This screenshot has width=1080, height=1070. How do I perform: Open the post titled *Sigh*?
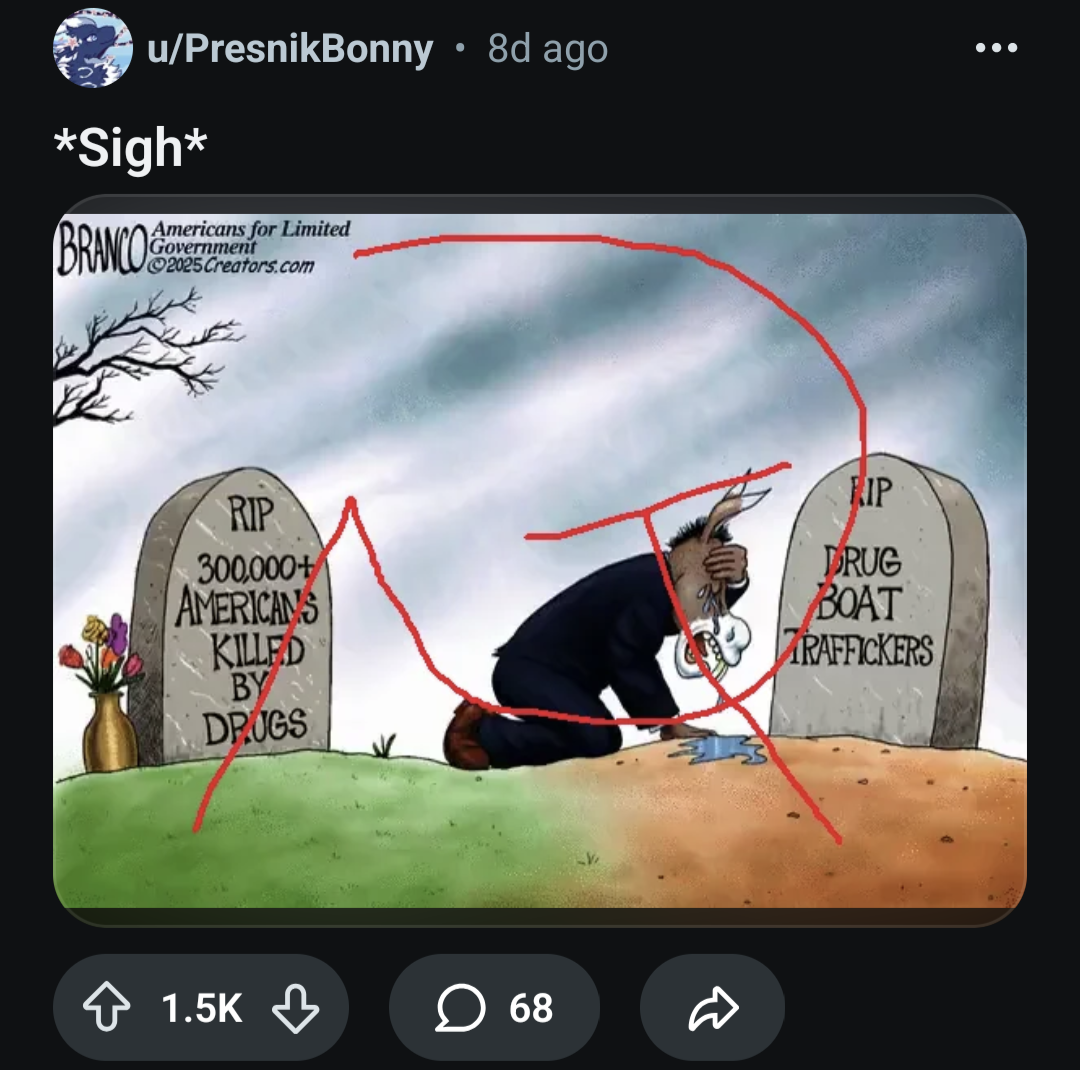click(131, 149)
